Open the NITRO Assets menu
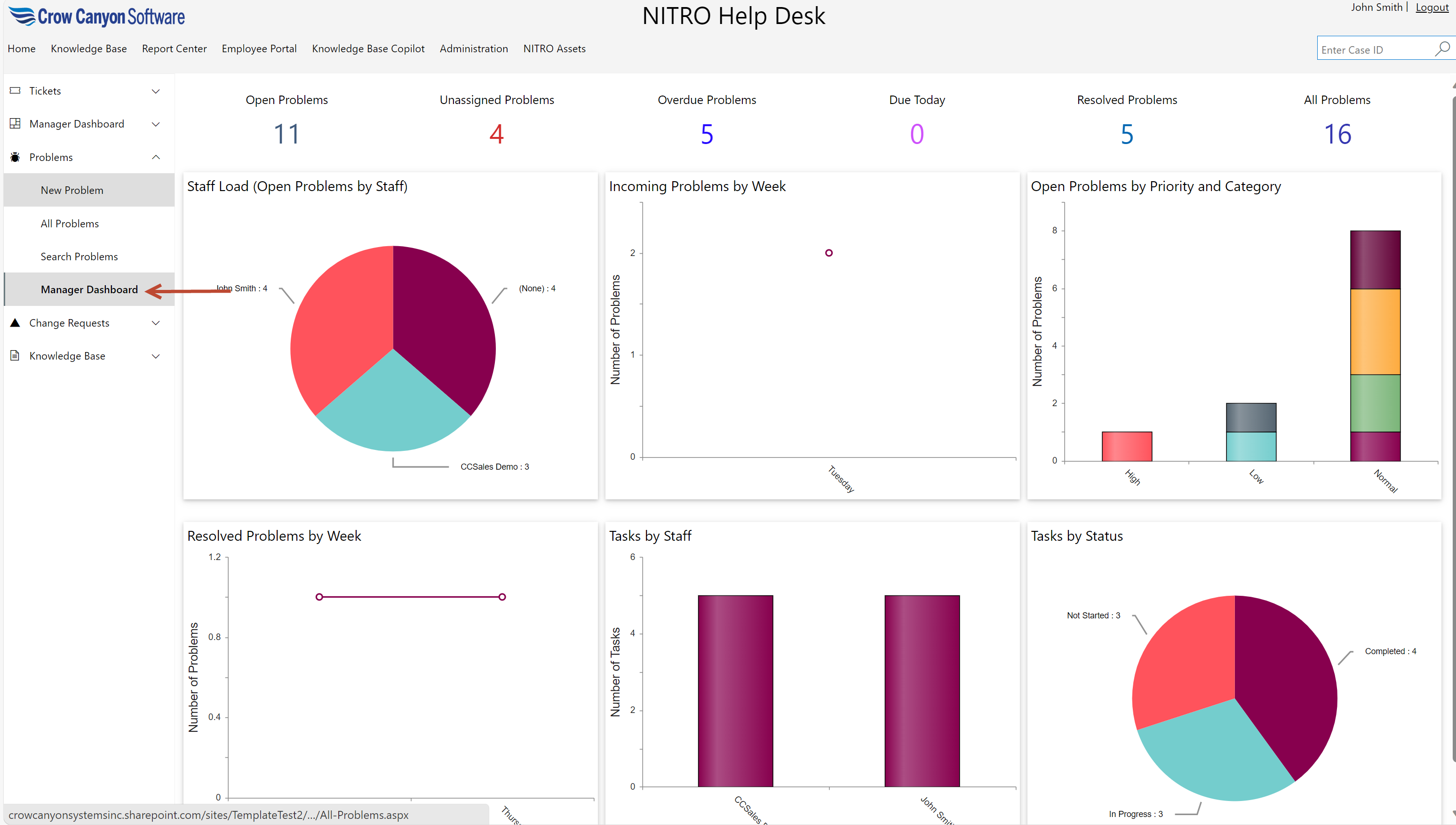The image size is (1456, 825). pyautogui.click(x=554, y=49)
